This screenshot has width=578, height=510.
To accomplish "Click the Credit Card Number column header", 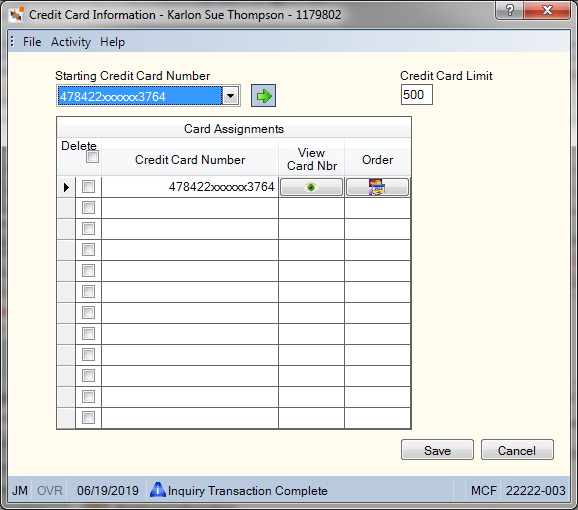I will click(190, 160).
